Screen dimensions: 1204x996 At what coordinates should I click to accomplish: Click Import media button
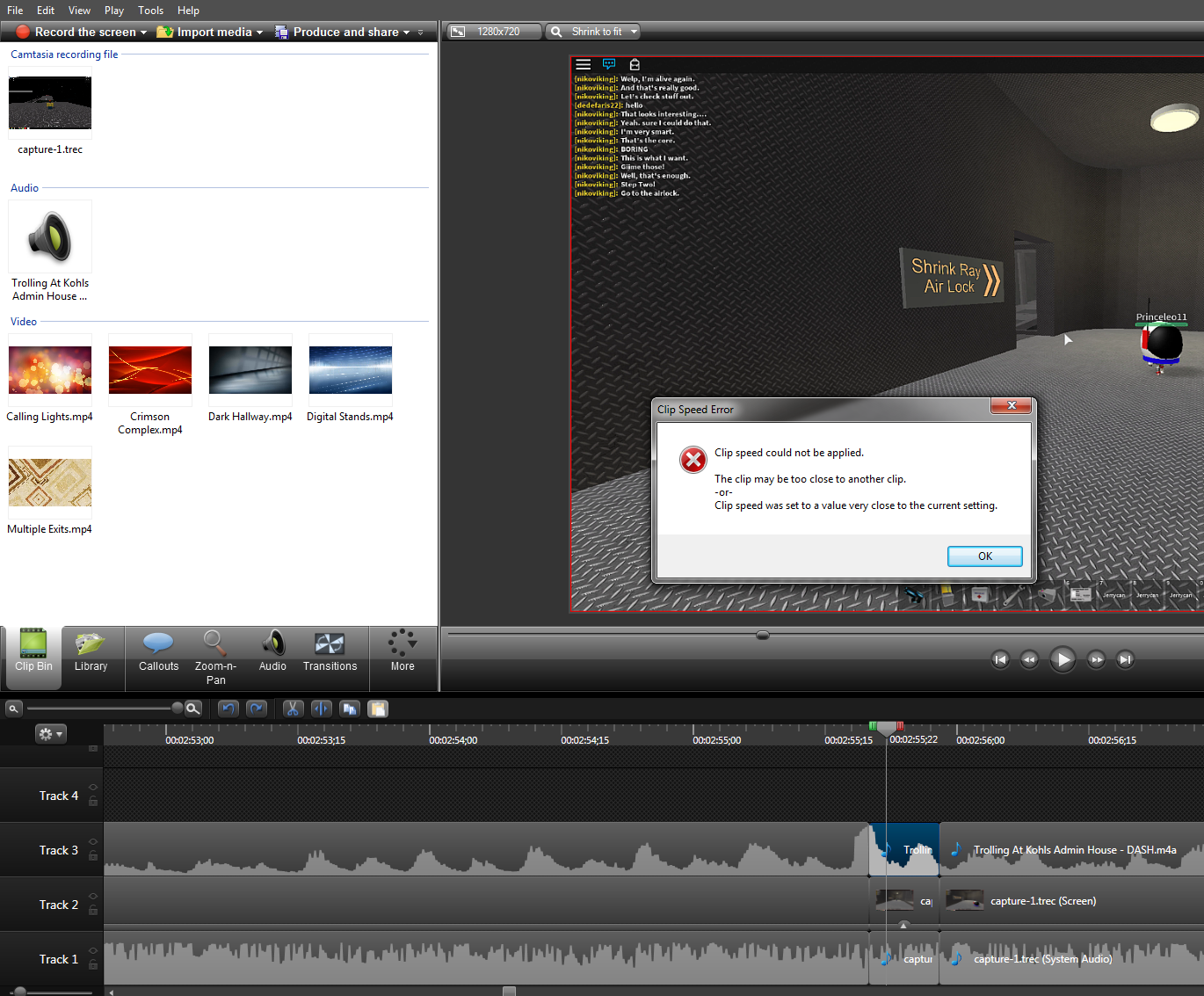point(204,32)
